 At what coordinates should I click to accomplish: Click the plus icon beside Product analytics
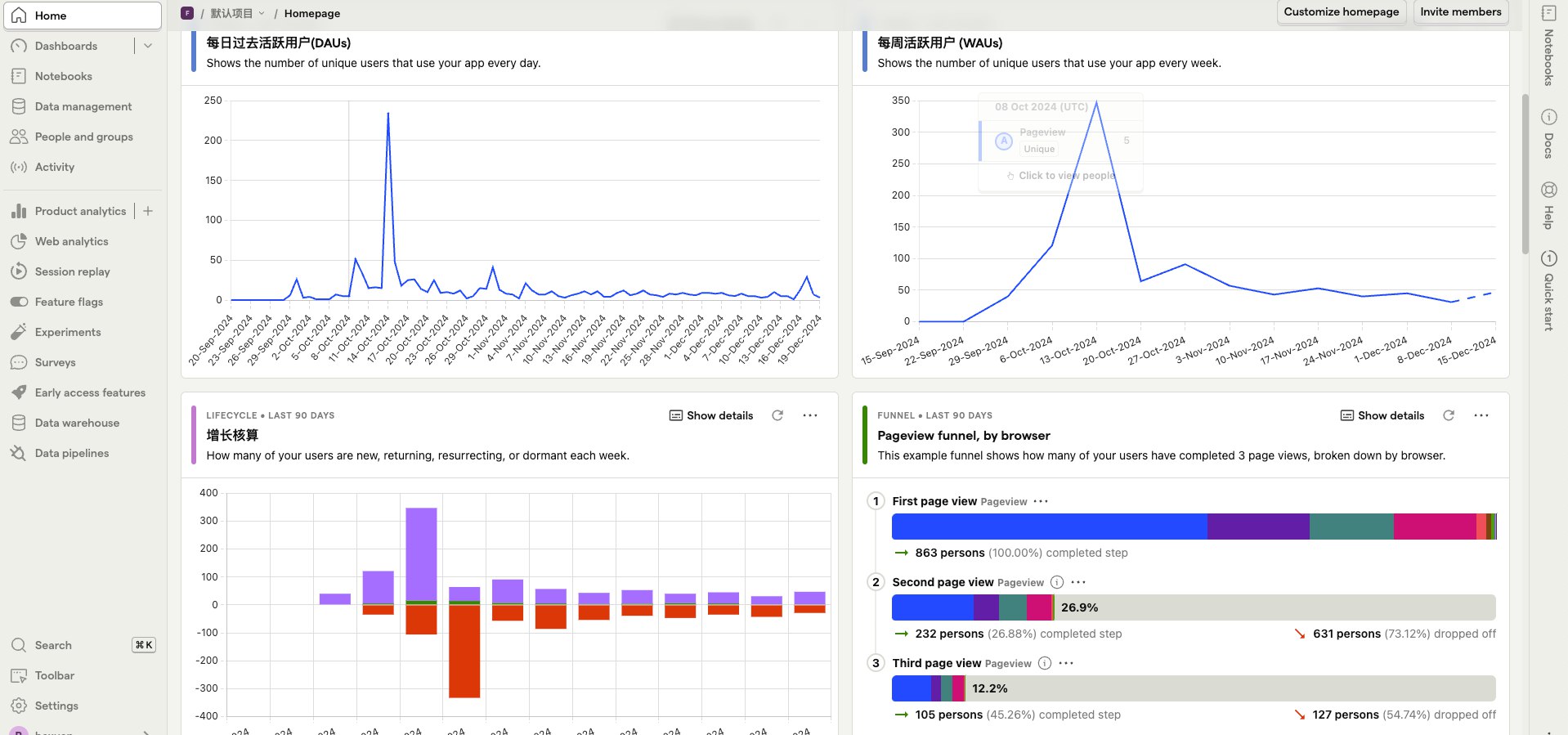point(148,211)
